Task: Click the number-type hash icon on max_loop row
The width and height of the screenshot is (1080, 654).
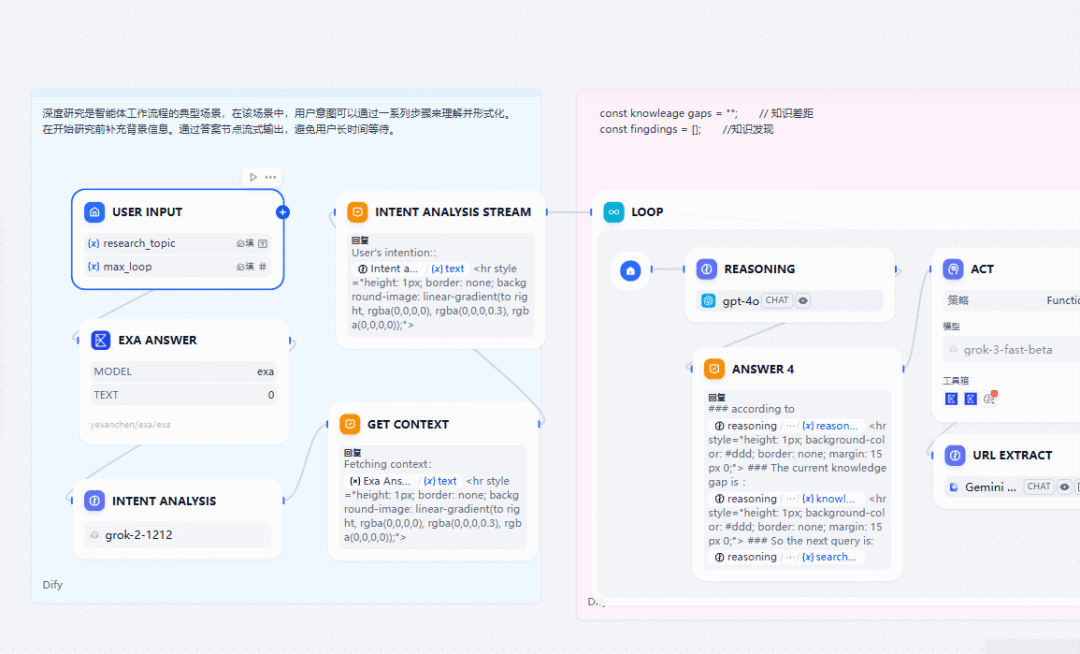Action: 262,266
